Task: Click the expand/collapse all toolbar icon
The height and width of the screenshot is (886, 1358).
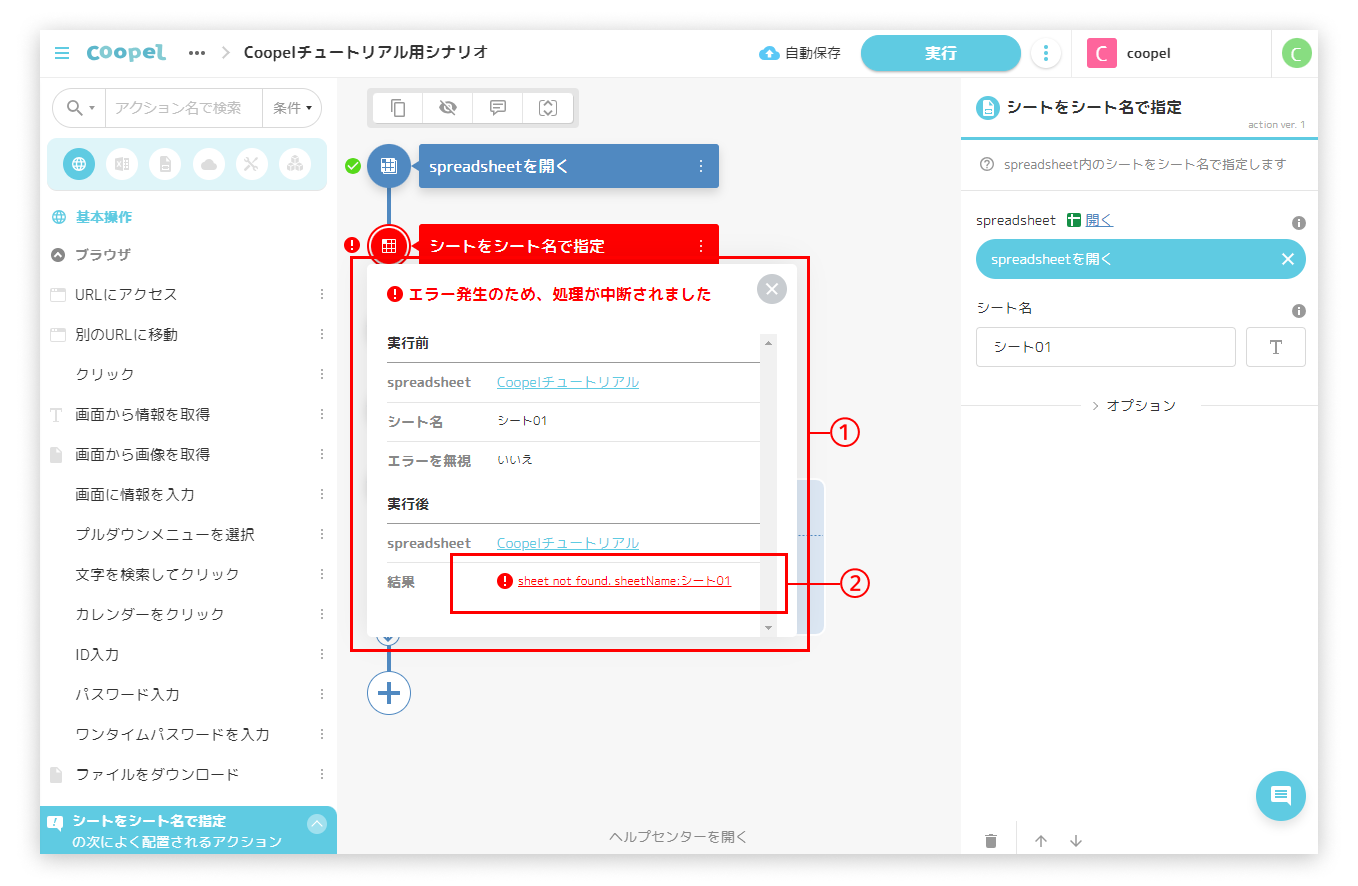Action: 547,108
